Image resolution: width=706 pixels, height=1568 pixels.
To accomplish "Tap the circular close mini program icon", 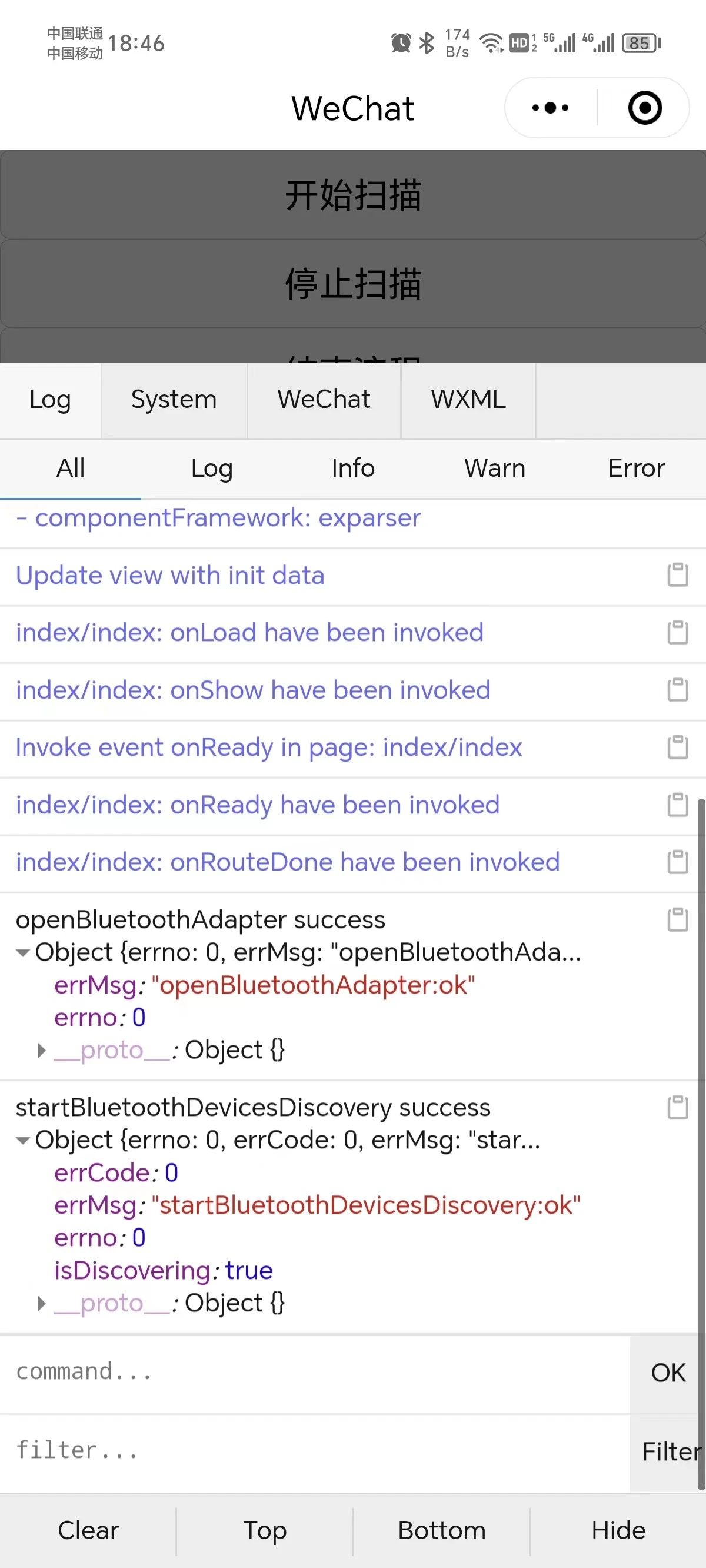I will pyautogui.click(x=645, y=108).
